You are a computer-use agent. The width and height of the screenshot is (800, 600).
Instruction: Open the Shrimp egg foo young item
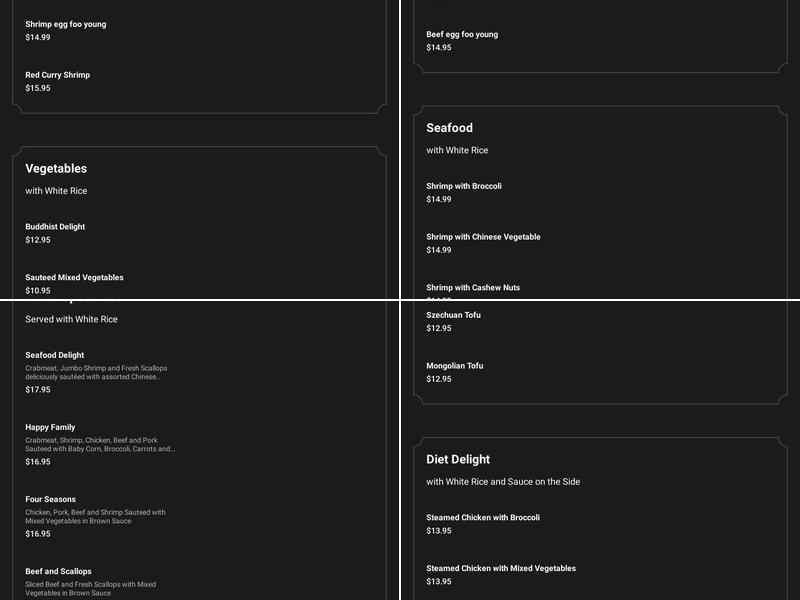pyautogui.click(x=66, y=24)
